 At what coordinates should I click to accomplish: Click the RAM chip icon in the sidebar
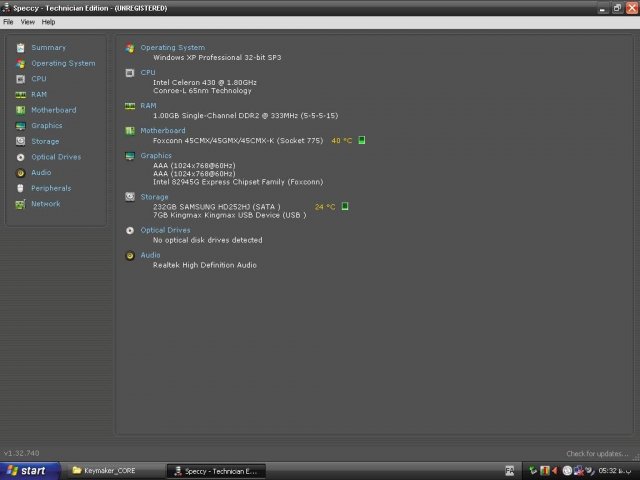(x=20, y=94)
